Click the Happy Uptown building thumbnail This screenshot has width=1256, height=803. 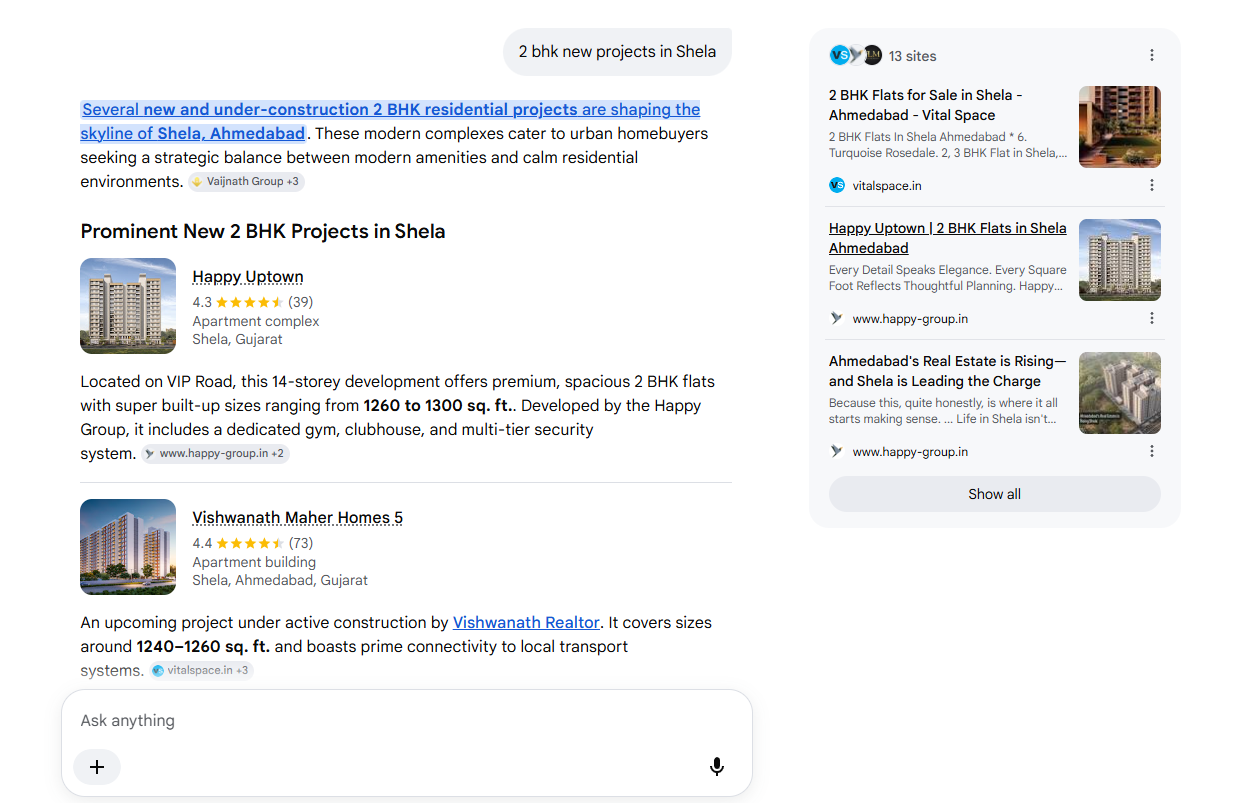click(128, 306)
